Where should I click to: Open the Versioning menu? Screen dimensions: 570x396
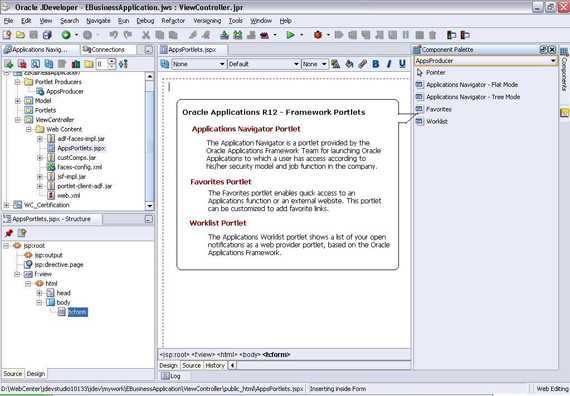click(x=207, y=21)
